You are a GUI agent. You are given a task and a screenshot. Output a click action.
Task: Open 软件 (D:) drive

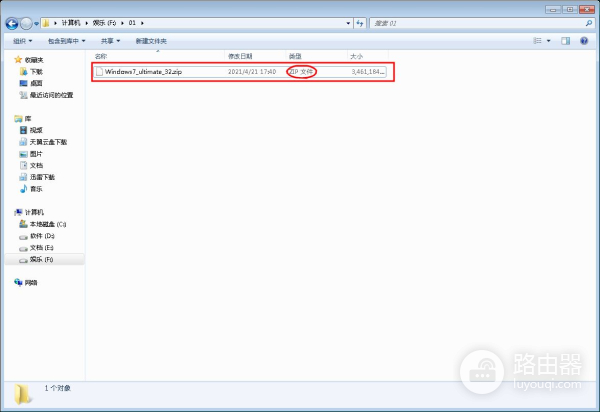37,236
